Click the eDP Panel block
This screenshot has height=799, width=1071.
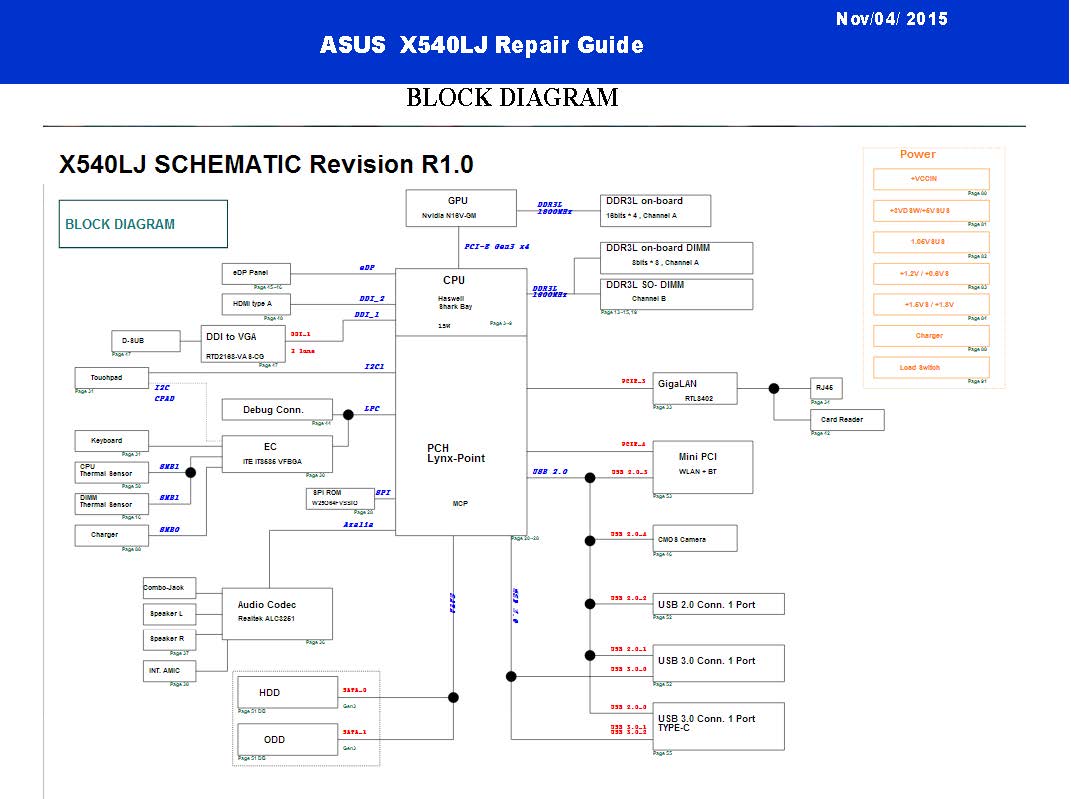tap(256, 273)
